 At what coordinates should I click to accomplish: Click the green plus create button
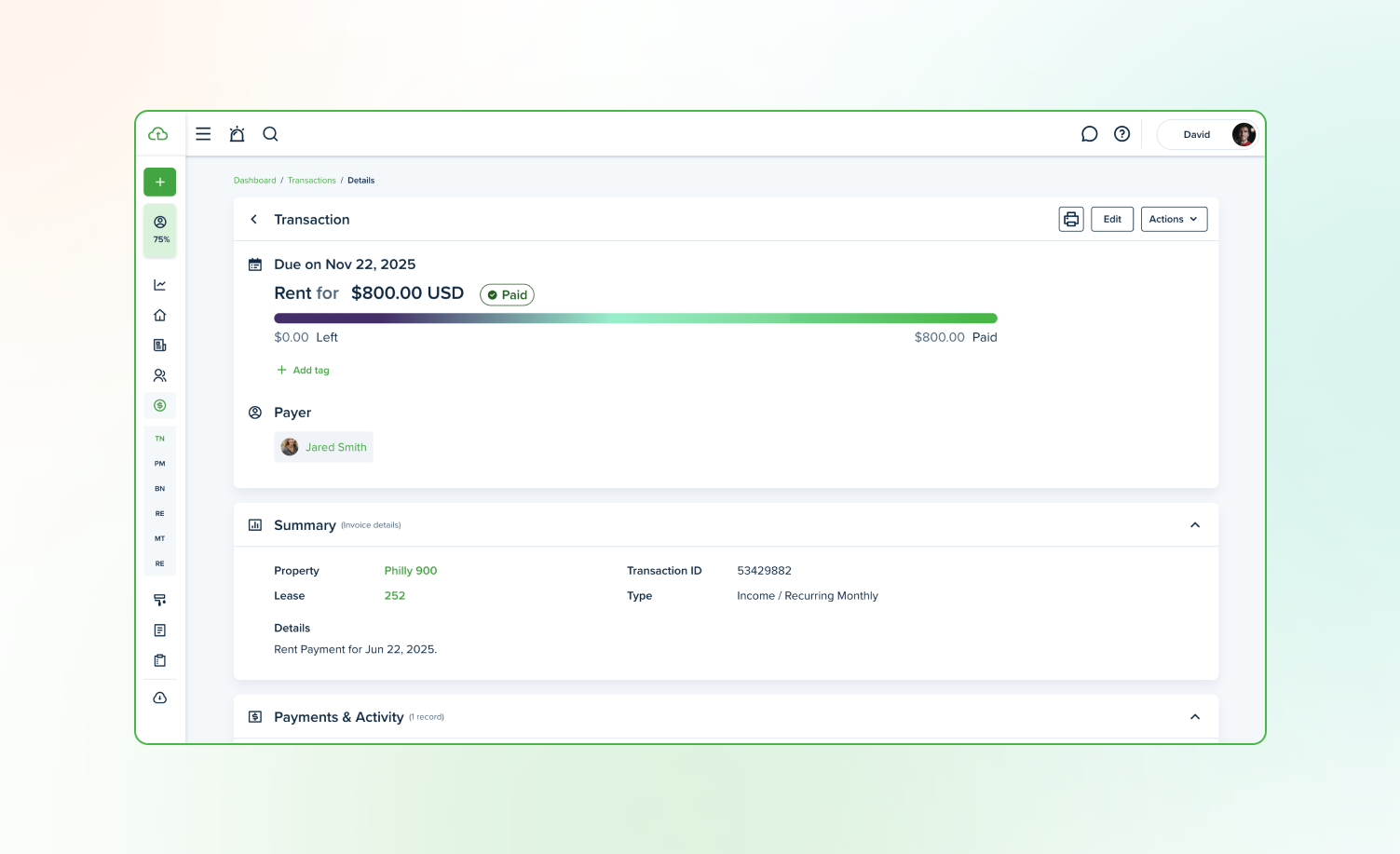(x=160, y=182)
